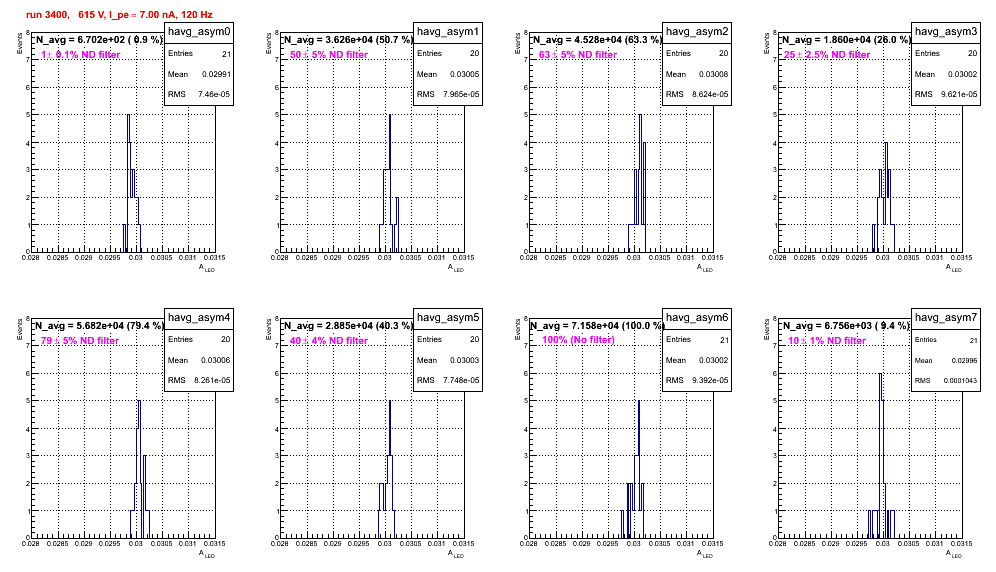This screenshot has width=996, height=572.
Task: Click Mean value 0.03003 in havg_asym5
Action: coord(465,360)
